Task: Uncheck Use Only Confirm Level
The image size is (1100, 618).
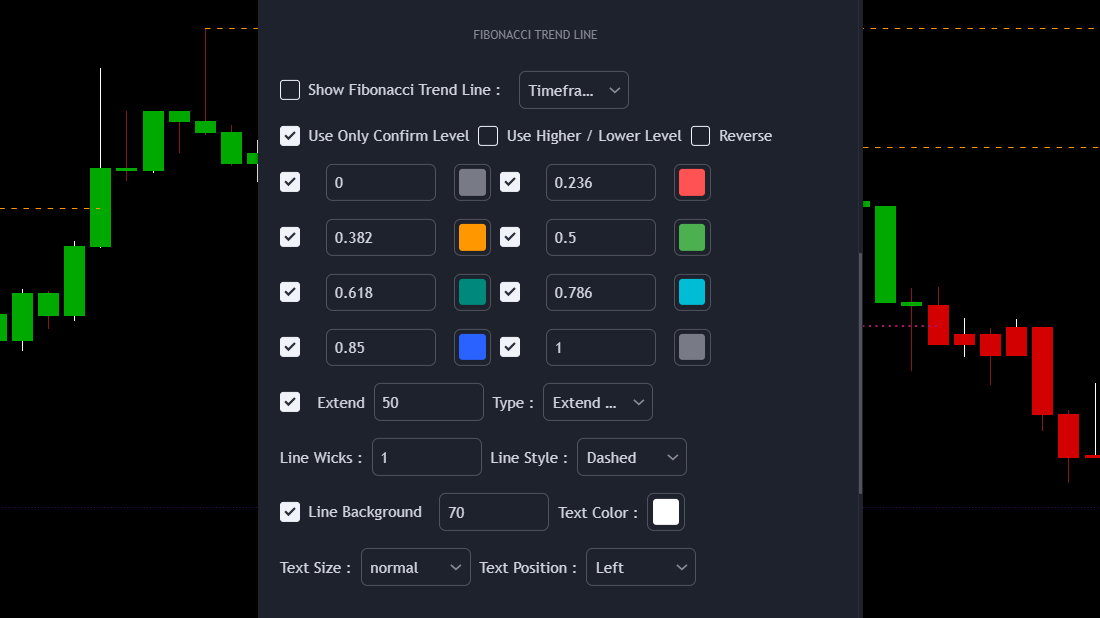Action: (290, 136)
